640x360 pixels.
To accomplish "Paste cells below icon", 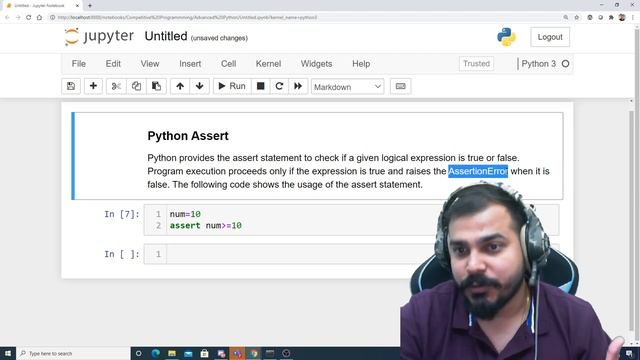I will pyautogui.click(x=156, y=86).
